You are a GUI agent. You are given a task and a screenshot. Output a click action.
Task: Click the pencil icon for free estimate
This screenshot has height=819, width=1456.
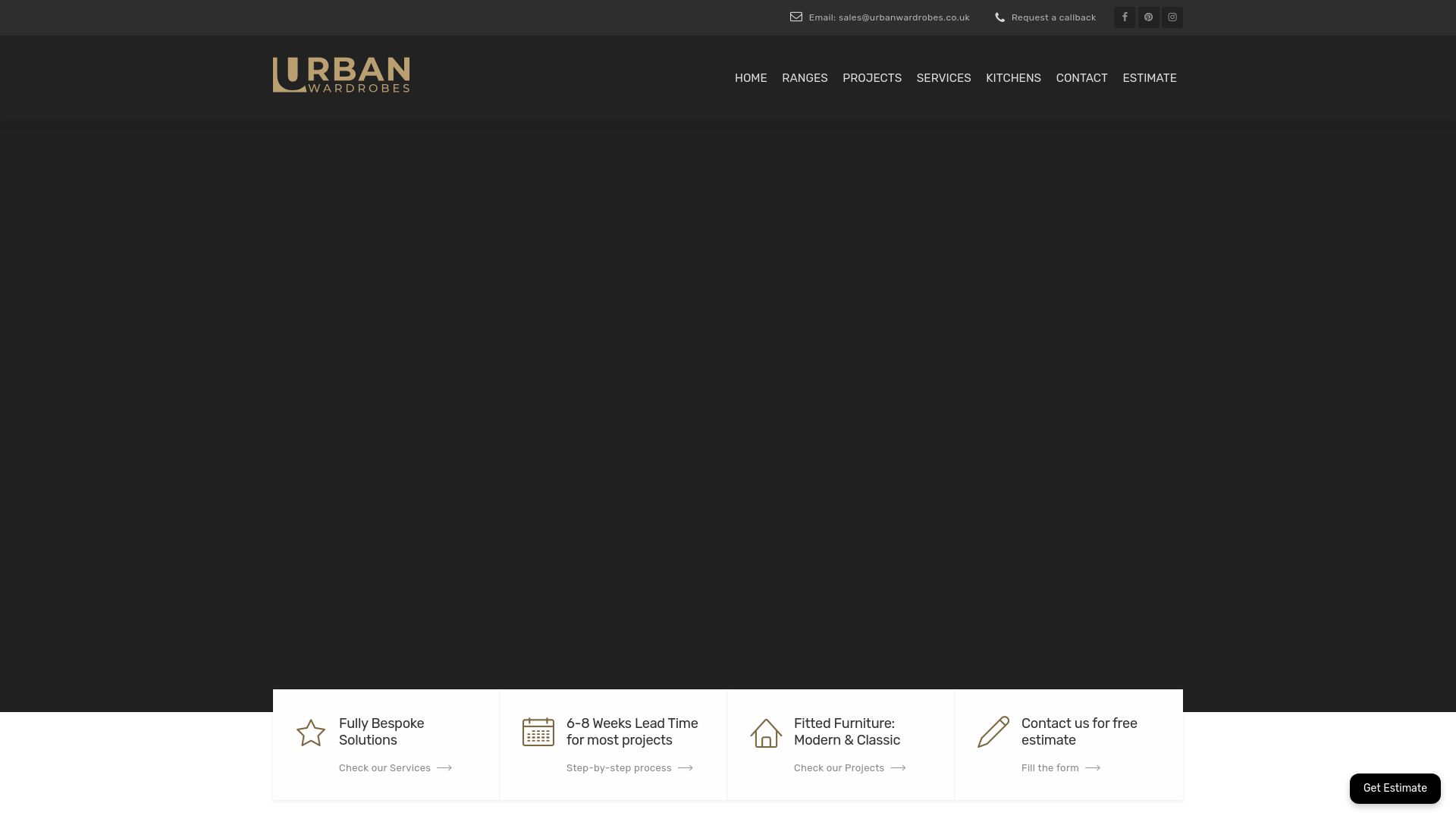click(x=993, y=732)
